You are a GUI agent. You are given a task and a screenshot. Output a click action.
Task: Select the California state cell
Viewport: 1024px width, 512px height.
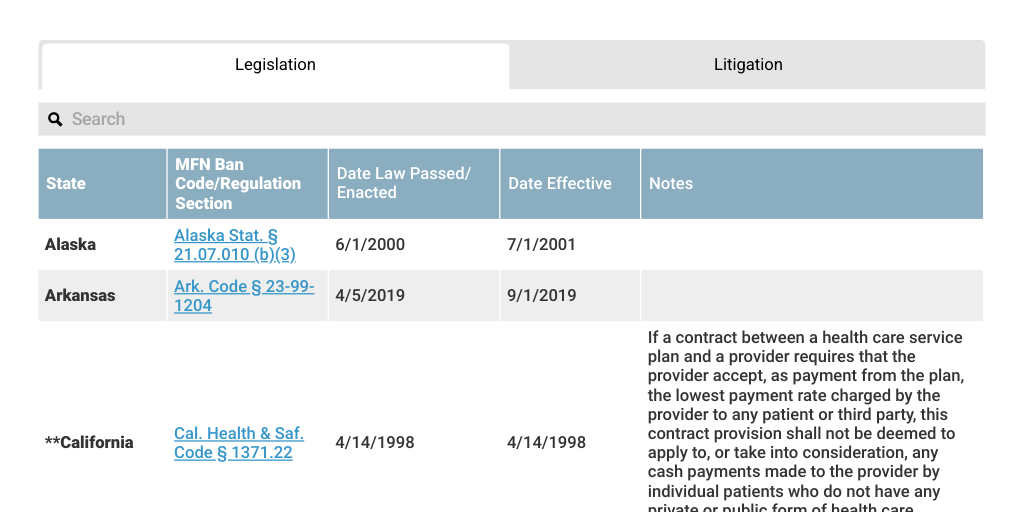pos(89,443)
